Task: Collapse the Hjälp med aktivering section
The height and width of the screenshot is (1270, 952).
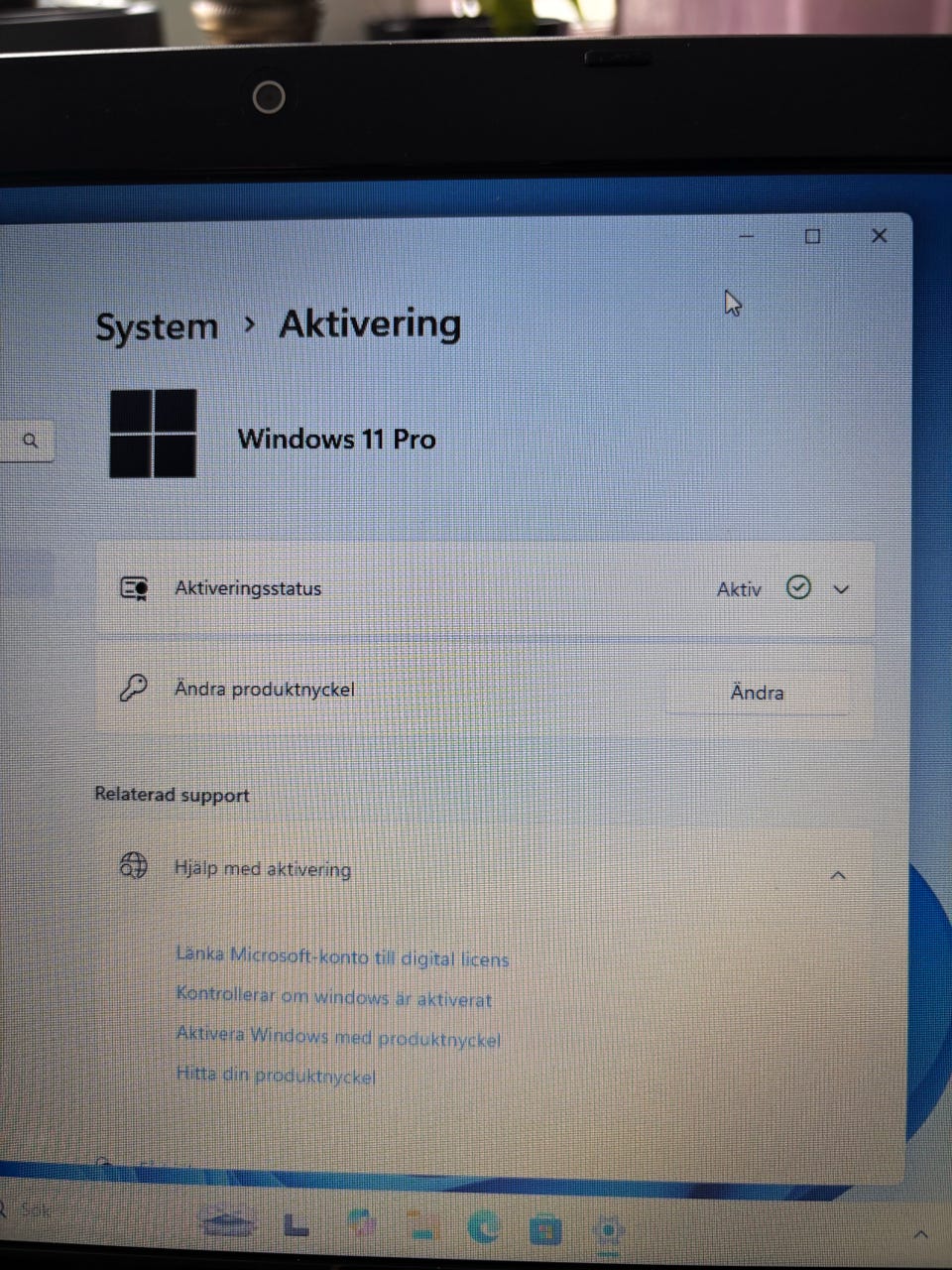Action: pyautogui.click(x=838, y=875)
